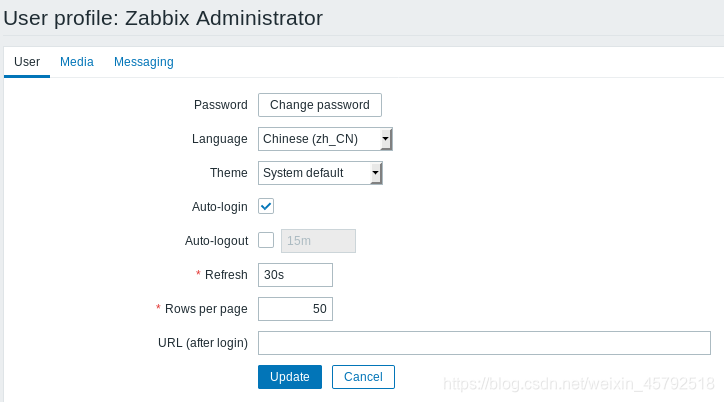The height and width of the screenshot is (402, 724).
Task: Enable the Auto-logout checkbox
Action: click(x=266, y=240)
